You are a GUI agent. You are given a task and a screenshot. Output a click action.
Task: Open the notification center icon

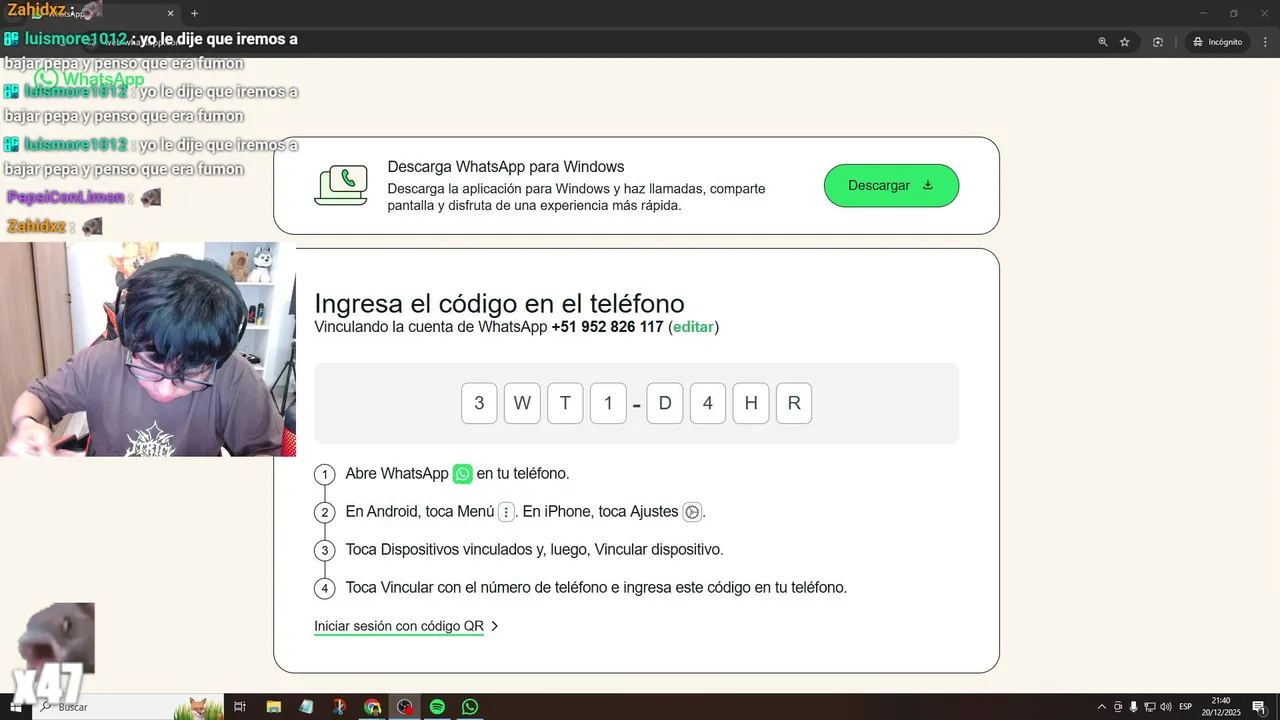[x=1259, y=707]
